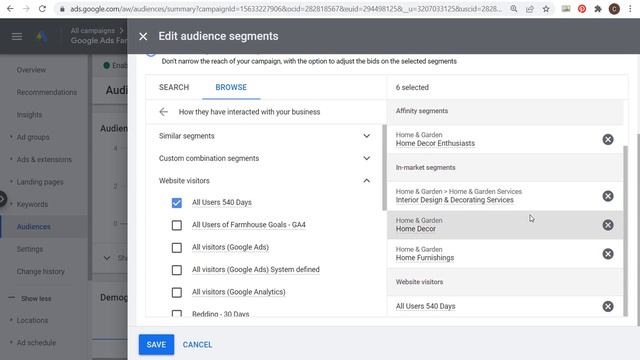Open Audiences in sidebar
Screen dimensions: 640x360
(33, 227)
